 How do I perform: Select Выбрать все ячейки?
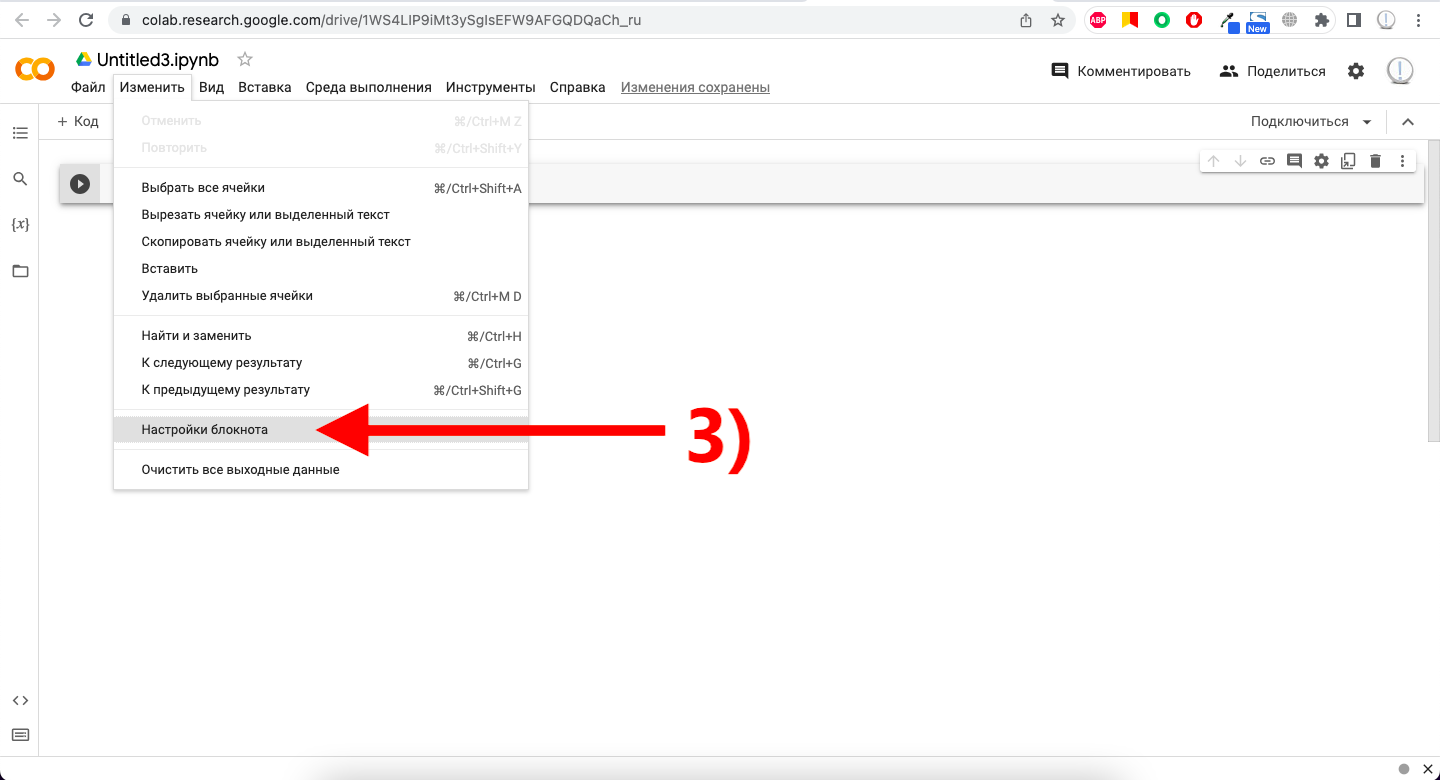pos(321,188)
